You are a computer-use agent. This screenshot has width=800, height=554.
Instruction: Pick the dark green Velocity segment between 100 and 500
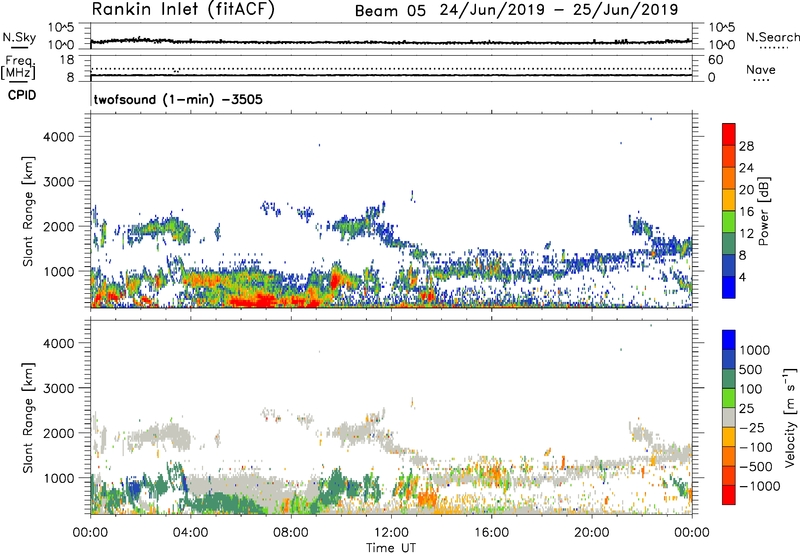729,379
